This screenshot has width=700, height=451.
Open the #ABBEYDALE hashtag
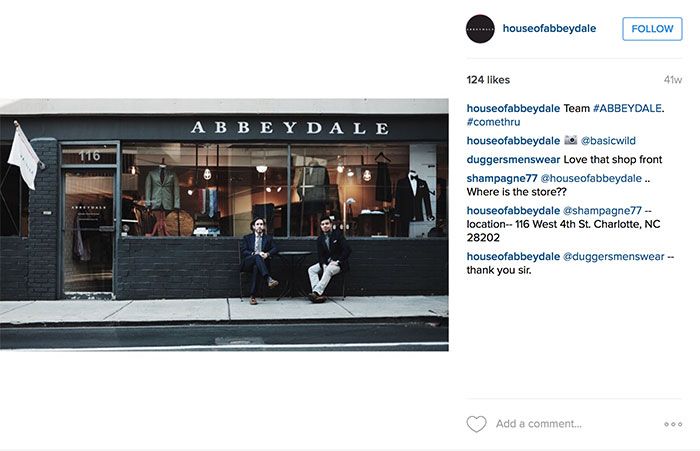[x=627, y=108]
